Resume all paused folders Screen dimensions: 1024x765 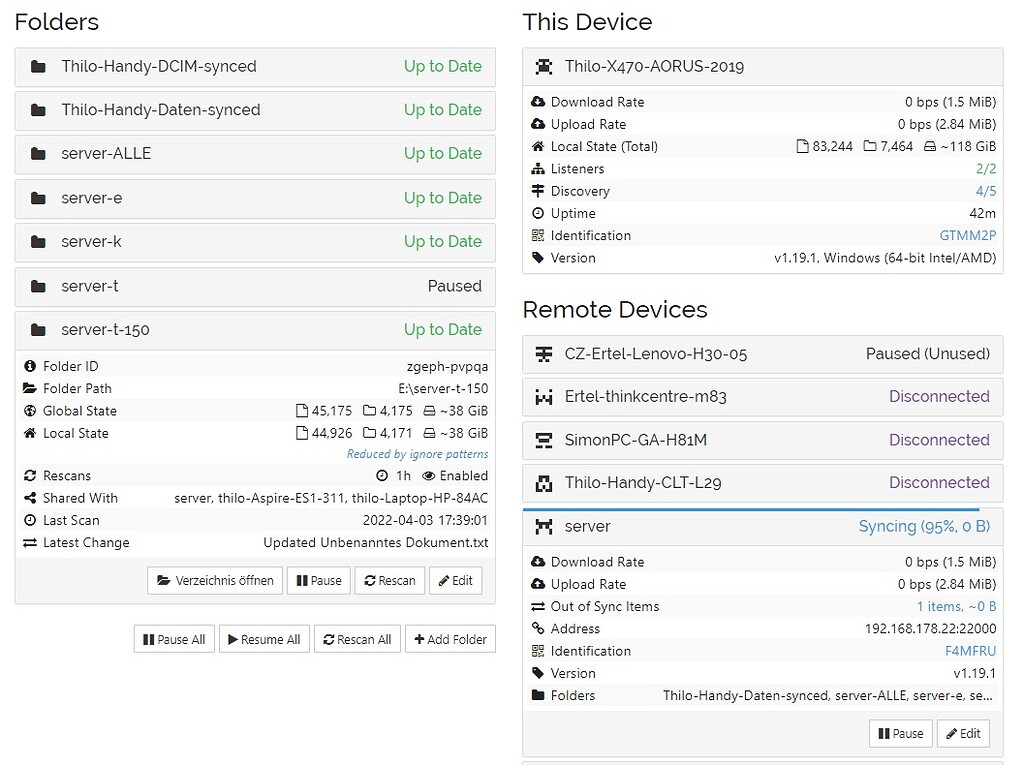coord(264,639)
